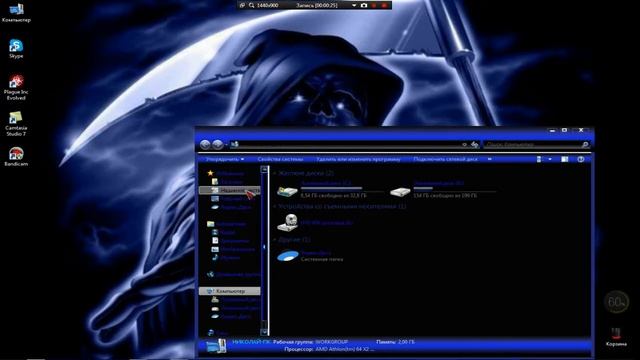Viewport: 640px width, 360px height.
Task: Select the DVD drive icon
Action: point(287,223)
